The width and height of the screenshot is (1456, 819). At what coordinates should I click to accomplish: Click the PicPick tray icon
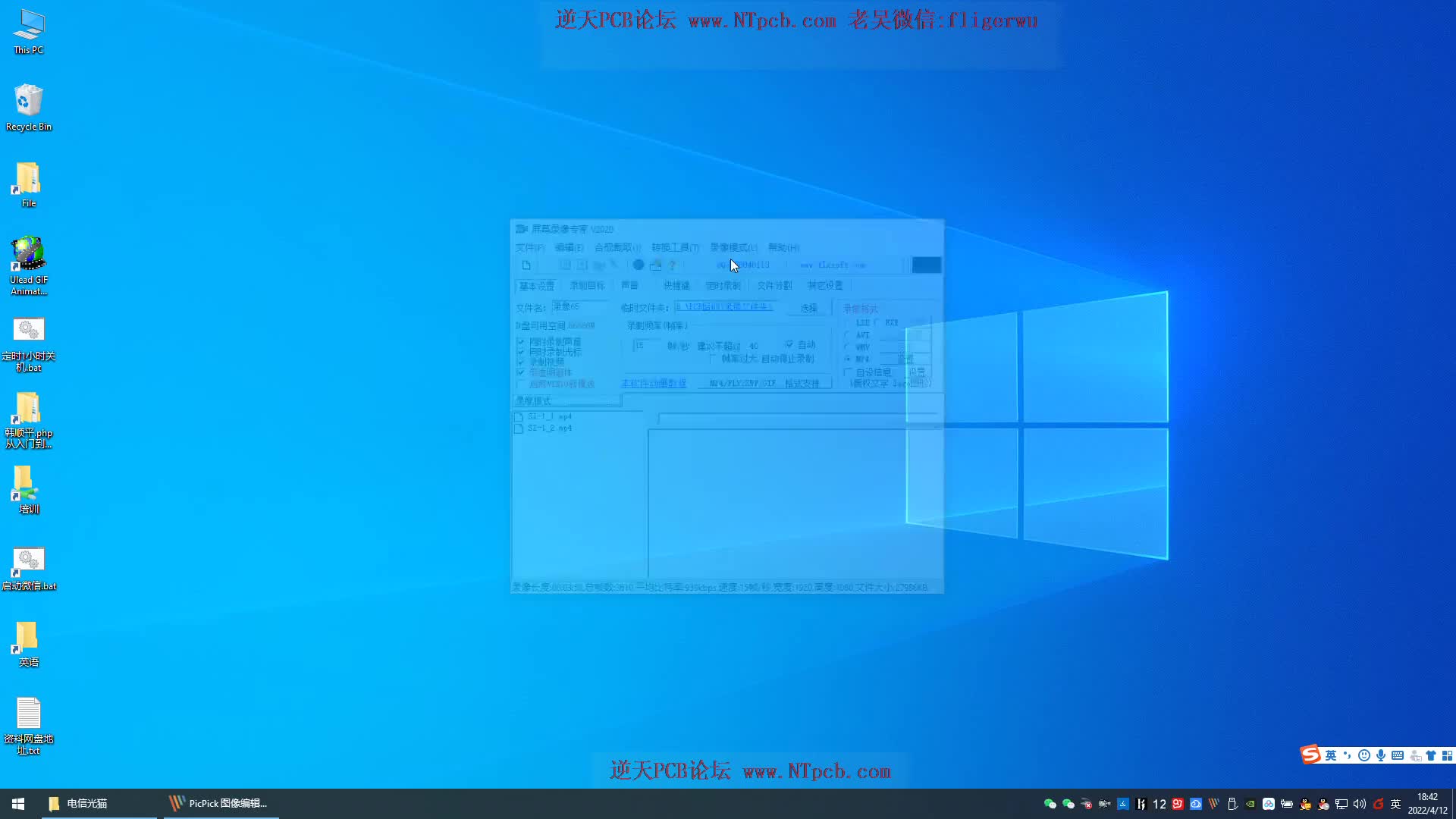point(1214,804)
